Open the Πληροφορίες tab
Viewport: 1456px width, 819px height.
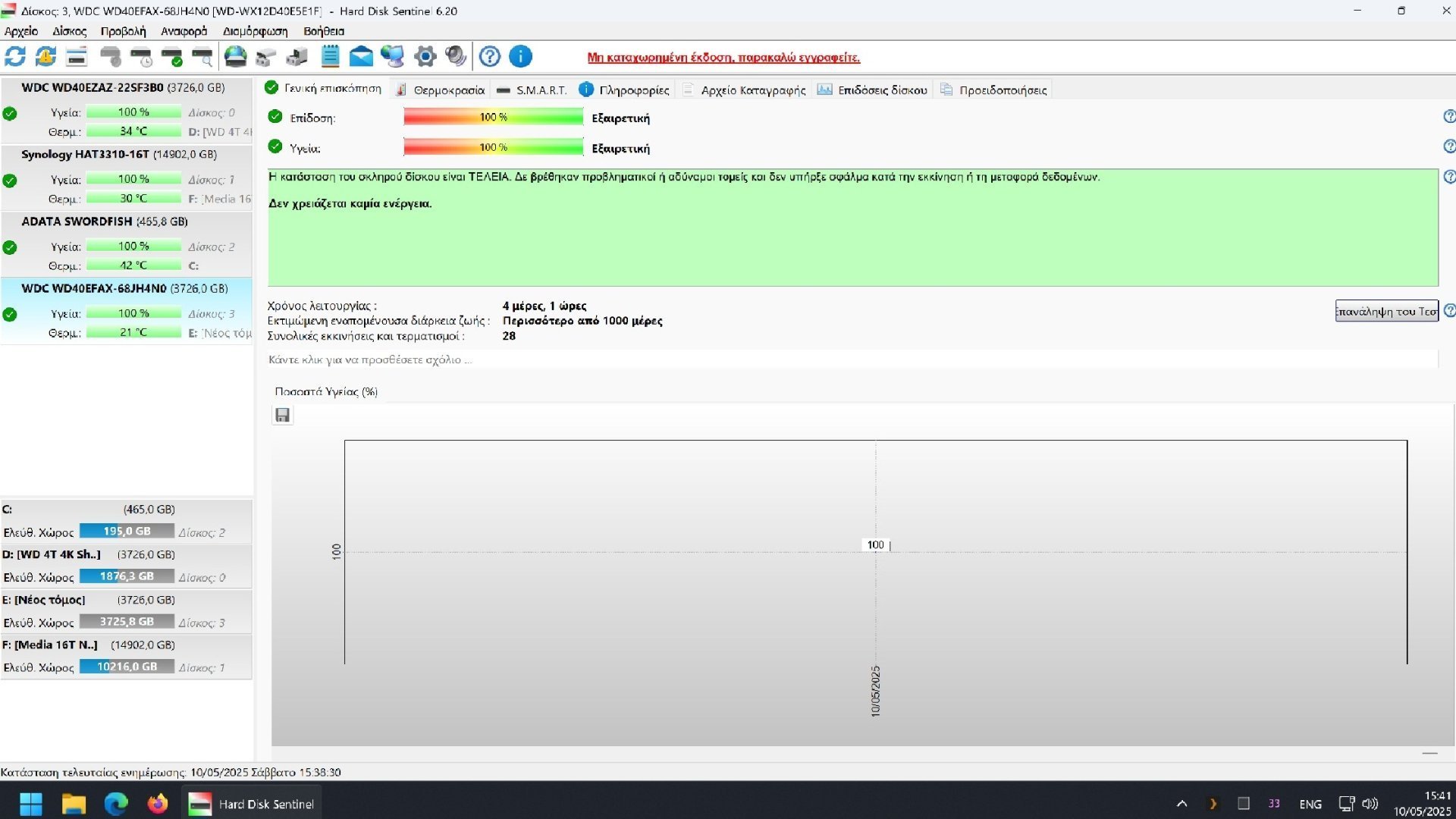point(625,89)
